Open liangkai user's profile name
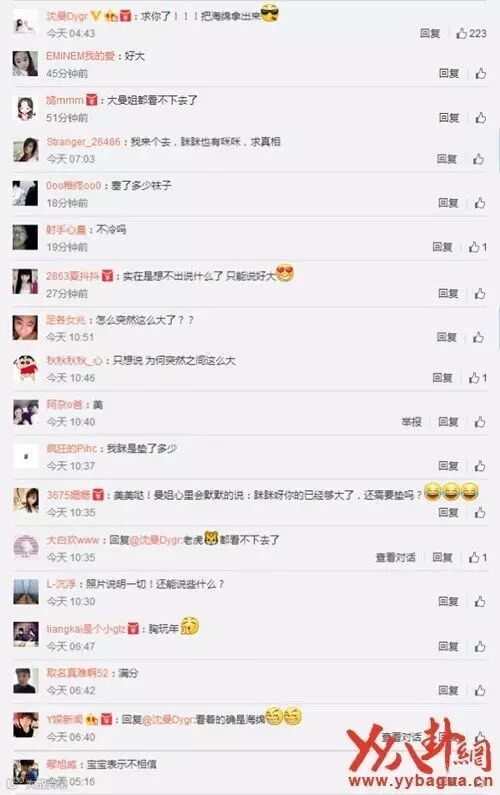This screenshot has height=795, width=500. [x=86, y=629]
